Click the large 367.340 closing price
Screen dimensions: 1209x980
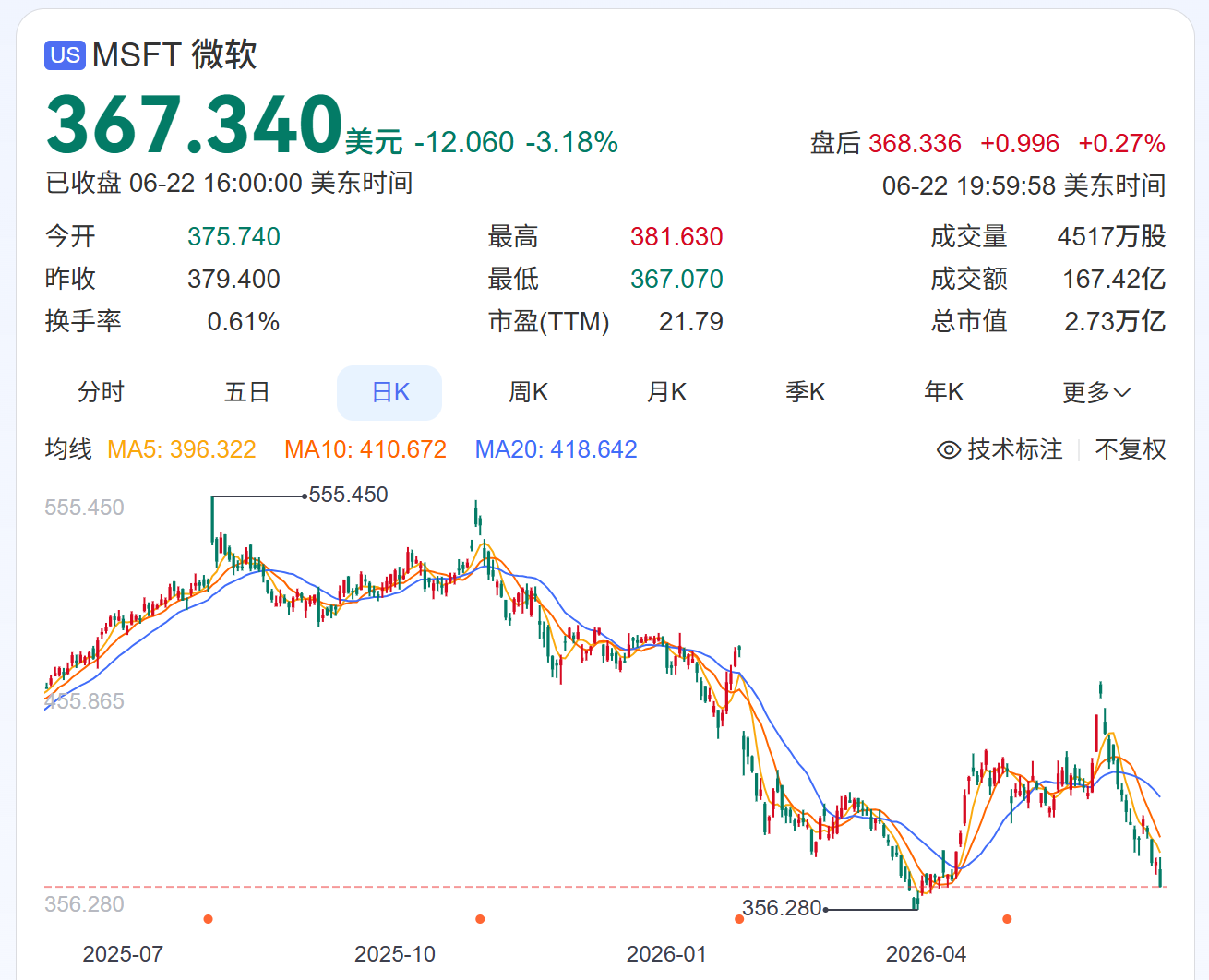[195, 125]
